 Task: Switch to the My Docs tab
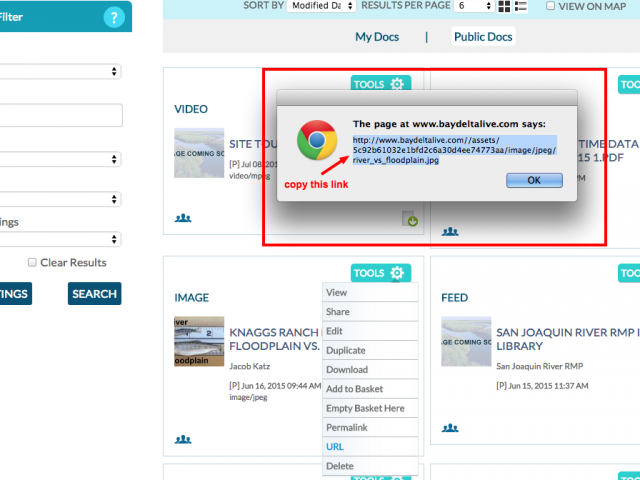pyautogui.click(x=377, y=37)
